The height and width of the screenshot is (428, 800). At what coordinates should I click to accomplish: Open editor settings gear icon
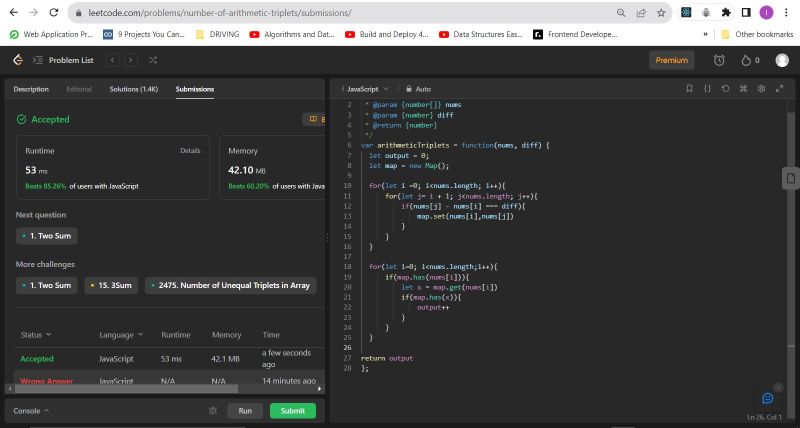pos(761,88)
